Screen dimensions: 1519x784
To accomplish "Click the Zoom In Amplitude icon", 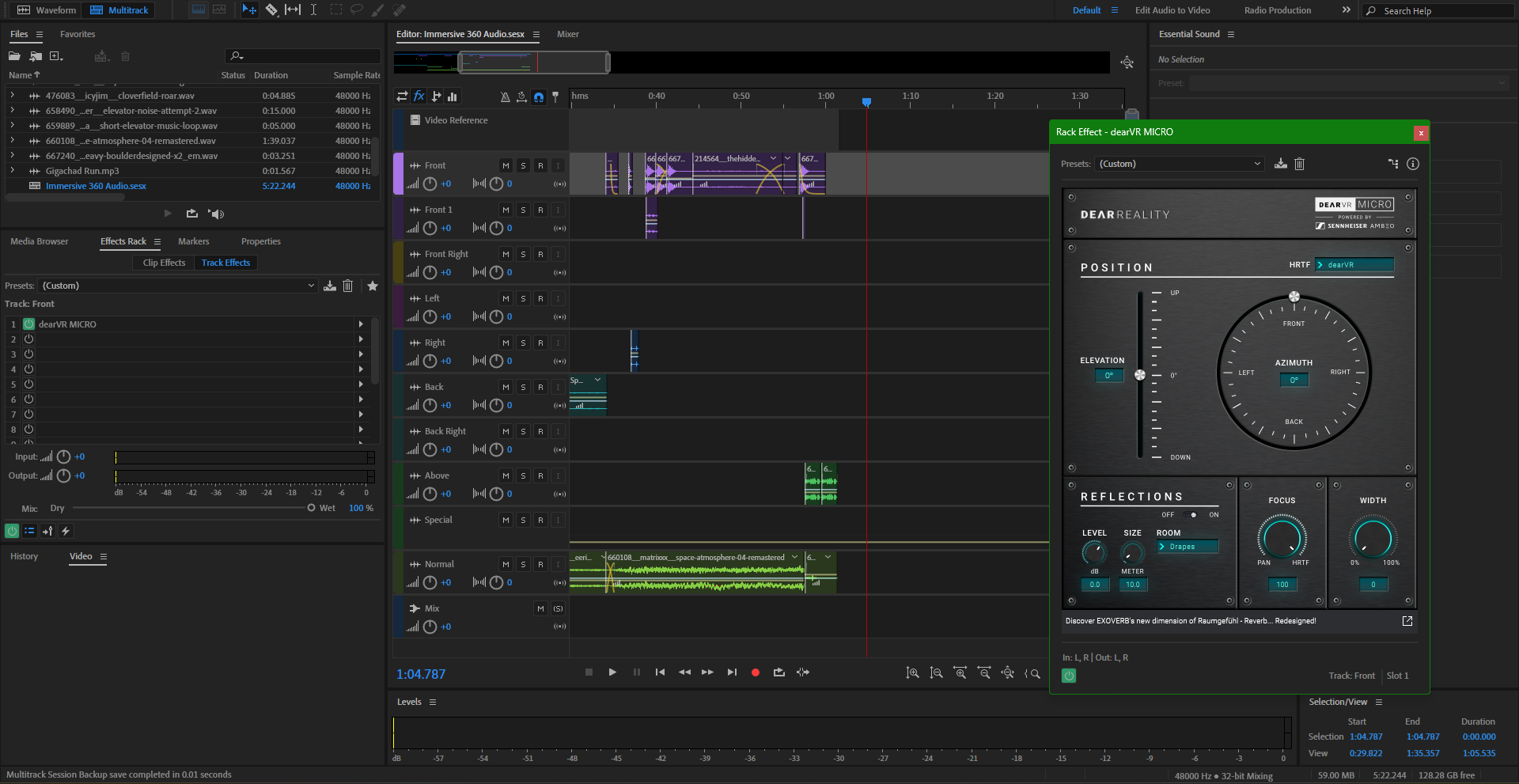I will [913, 672].
